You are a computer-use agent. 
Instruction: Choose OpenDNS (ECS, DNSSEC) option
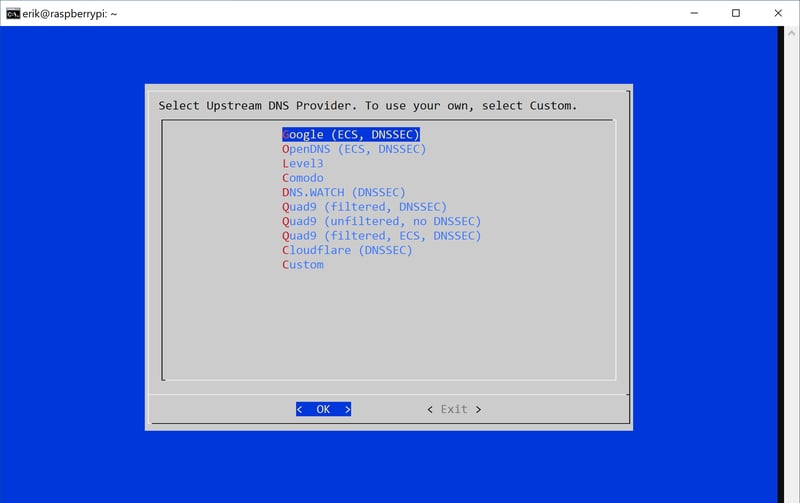click(354, 149)
